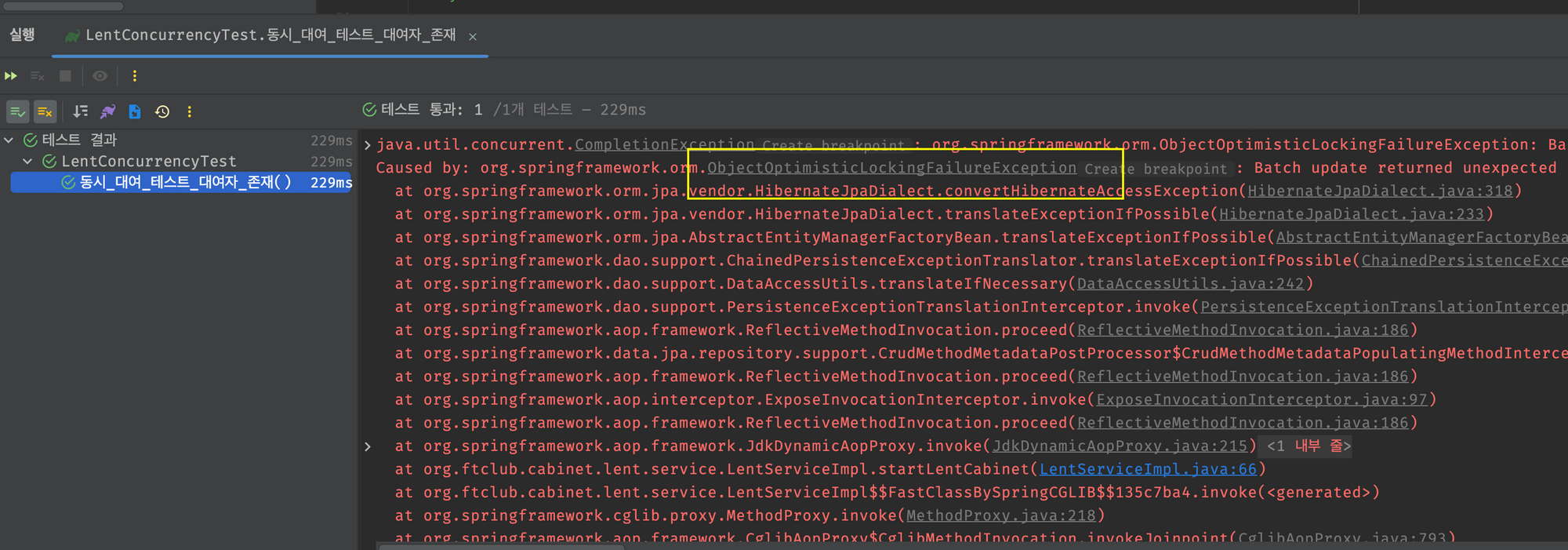Open HibernateJpaDialect.java:233 link

pos(1352,214)
